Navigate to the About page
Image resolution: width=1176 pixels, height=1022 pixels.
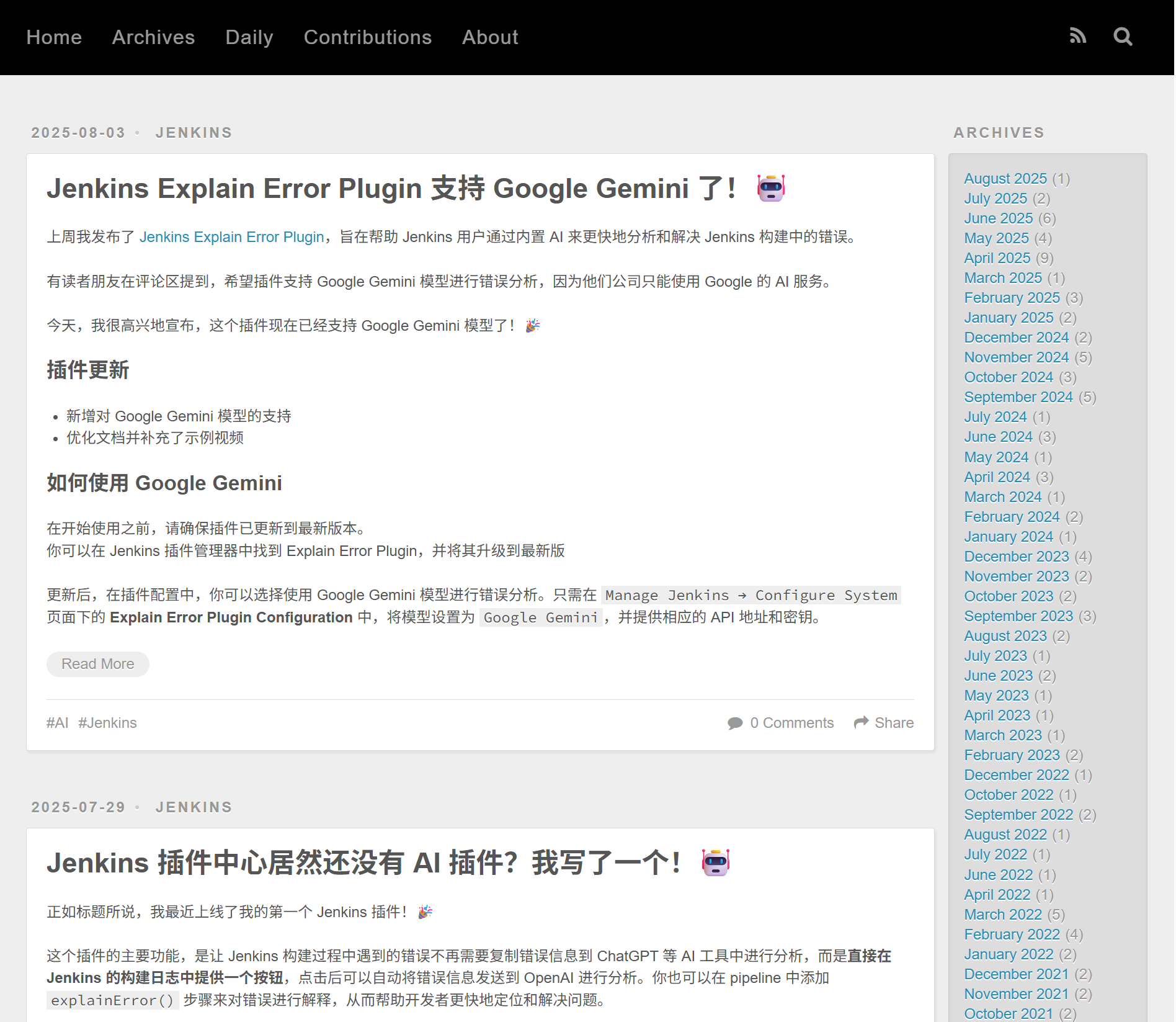(x=489, y=37)
